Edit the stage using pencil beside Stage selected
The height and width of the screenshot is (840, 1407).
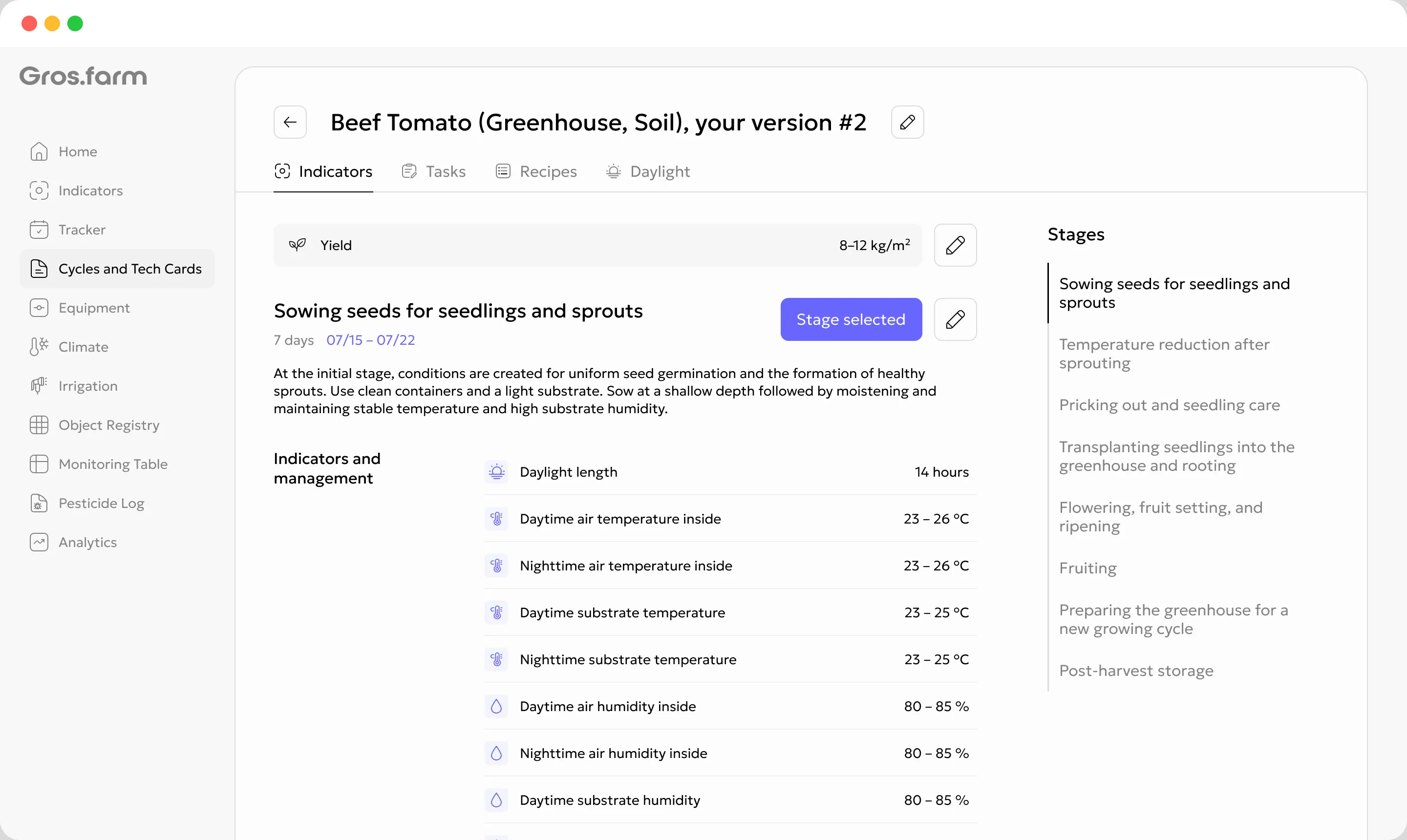tap(955, 319)
